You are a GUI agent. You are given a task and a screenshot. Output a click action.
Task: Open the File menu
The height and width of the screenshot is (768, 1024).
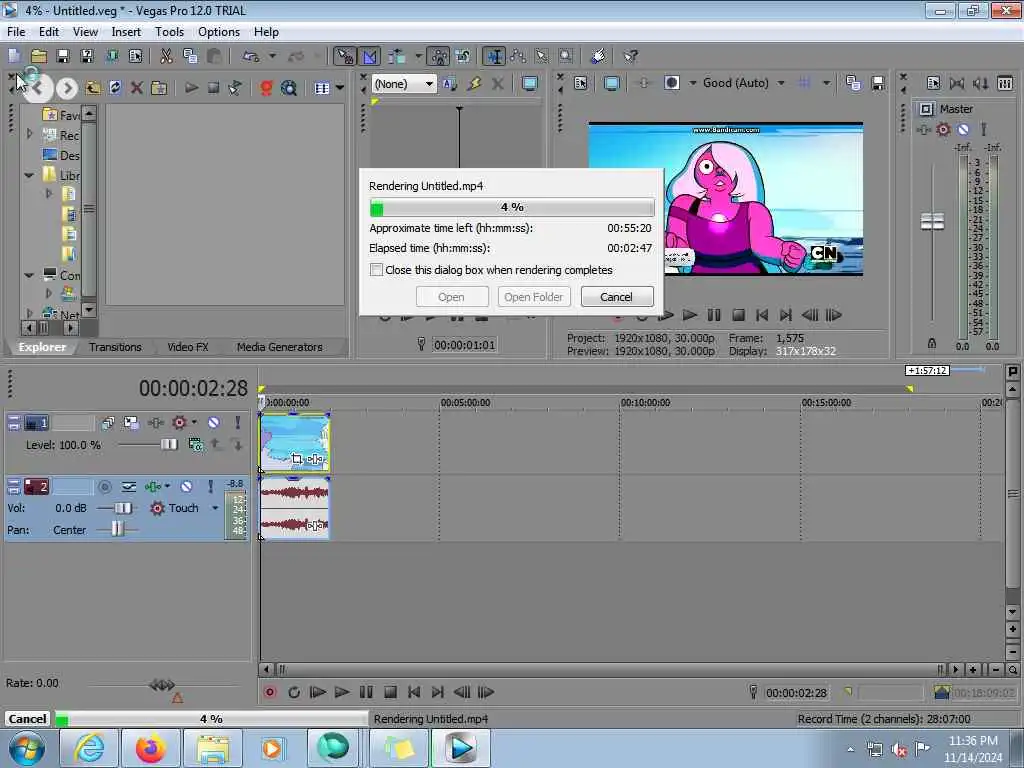(x=16, y=31)
